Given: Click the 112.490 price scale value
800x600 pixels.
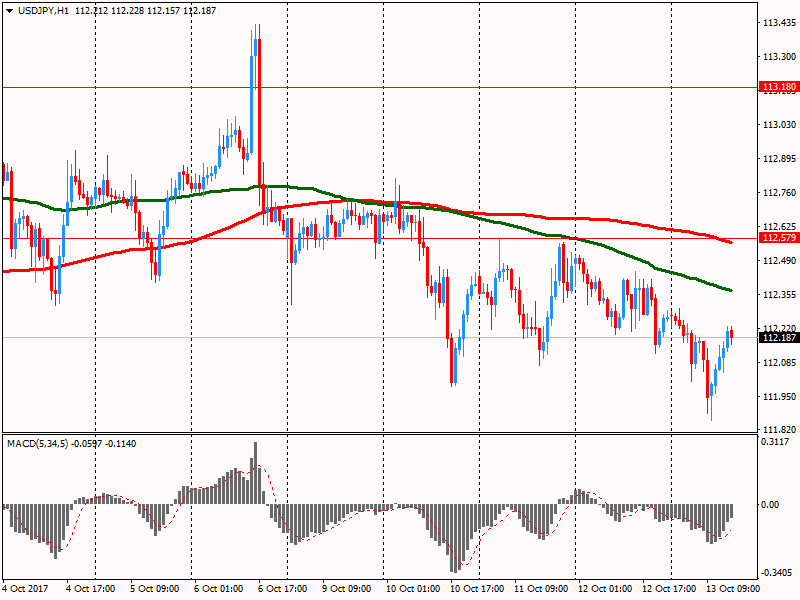Looking at the screenshot, I should click(779, 261).
